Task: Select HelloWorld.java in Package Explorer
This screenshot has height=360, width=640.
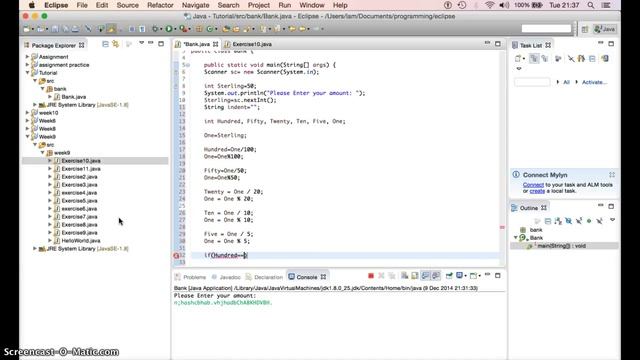Action: [81, 240]
